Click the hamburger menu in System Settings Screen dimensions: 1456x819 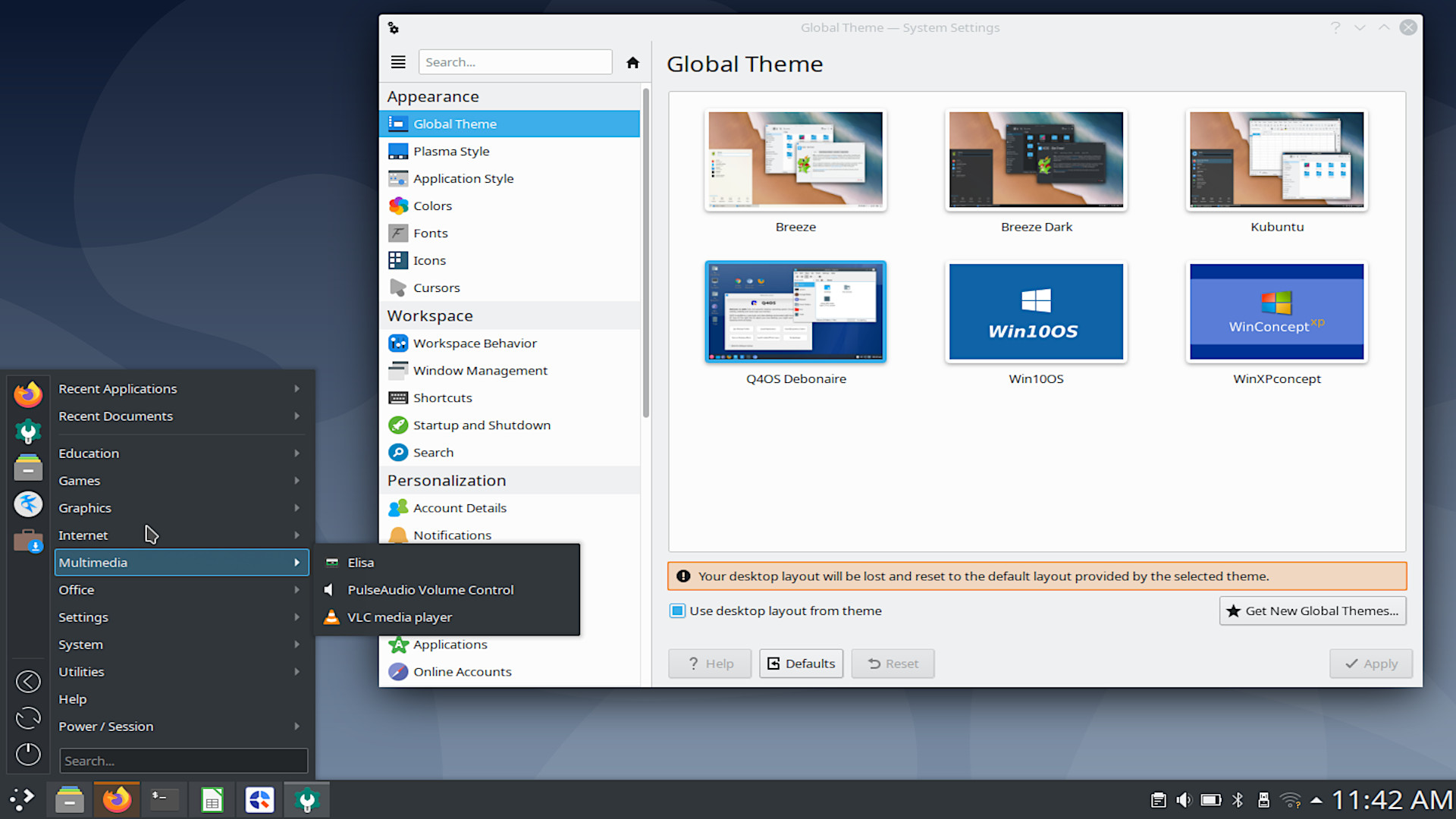(x=398, y=61)
